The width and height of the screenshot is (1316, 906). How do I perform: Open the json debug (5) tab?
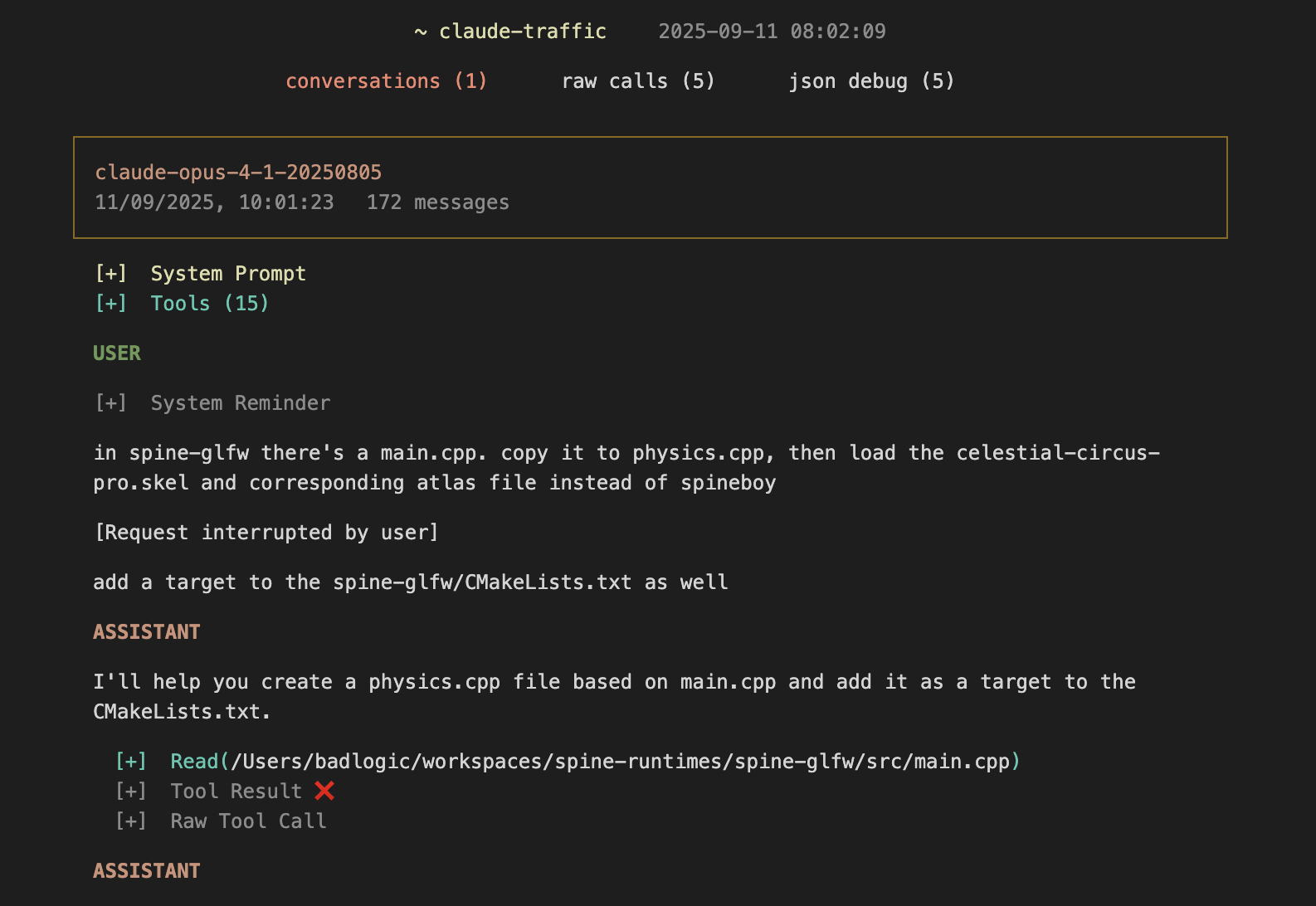tap(871, 81)
